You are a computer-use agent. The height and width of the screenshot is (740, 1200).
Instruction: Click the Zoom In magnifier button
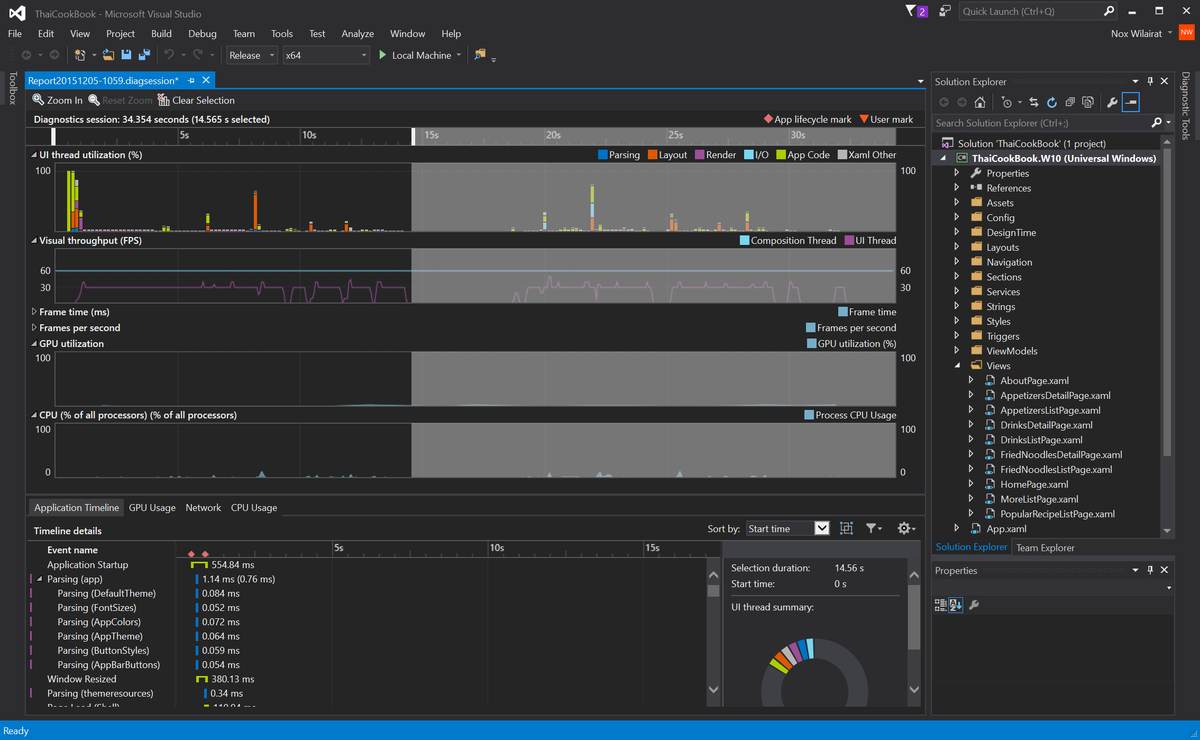point(58,100)
